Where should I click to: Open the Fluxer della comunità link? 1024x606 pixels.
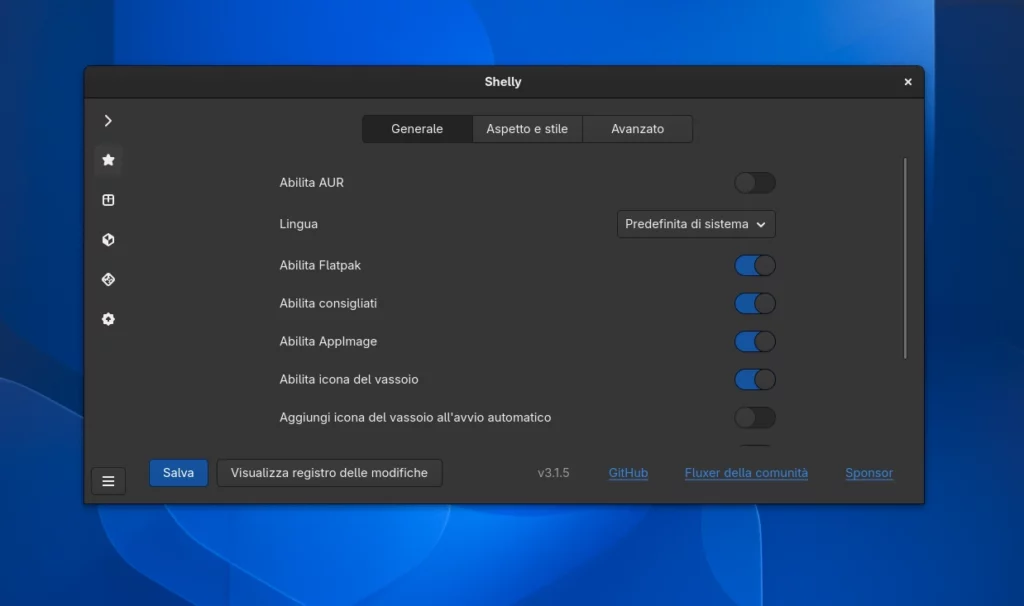point(746,473)
